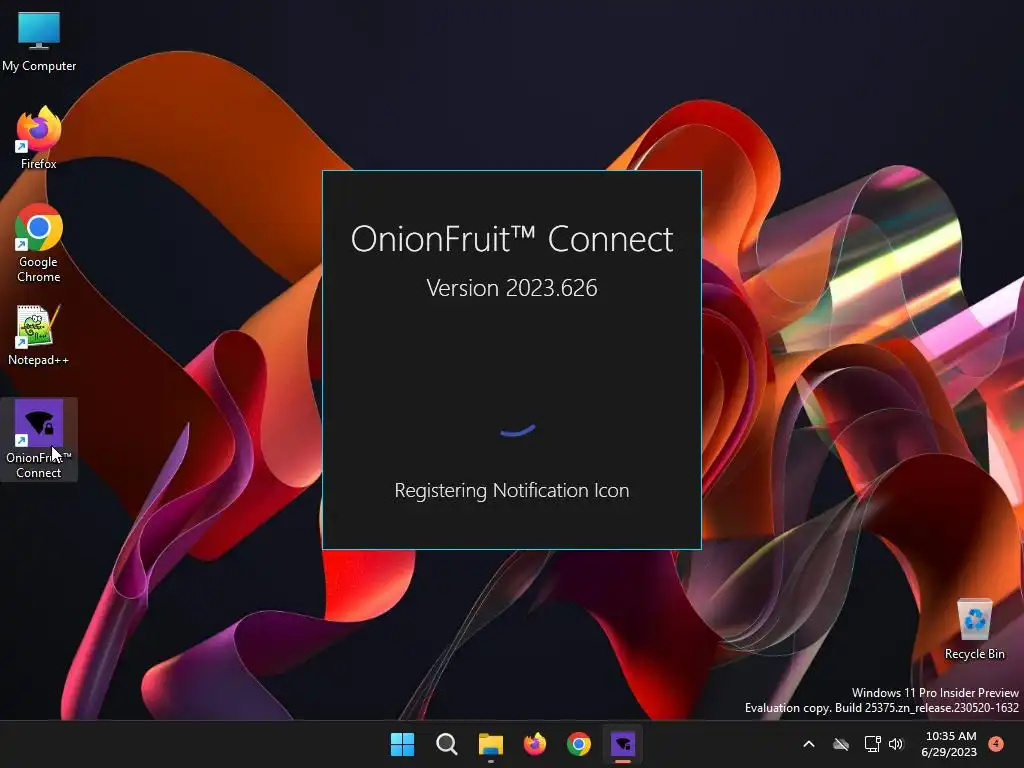
Task: Open network status tray icon
Action: point(872,744)
